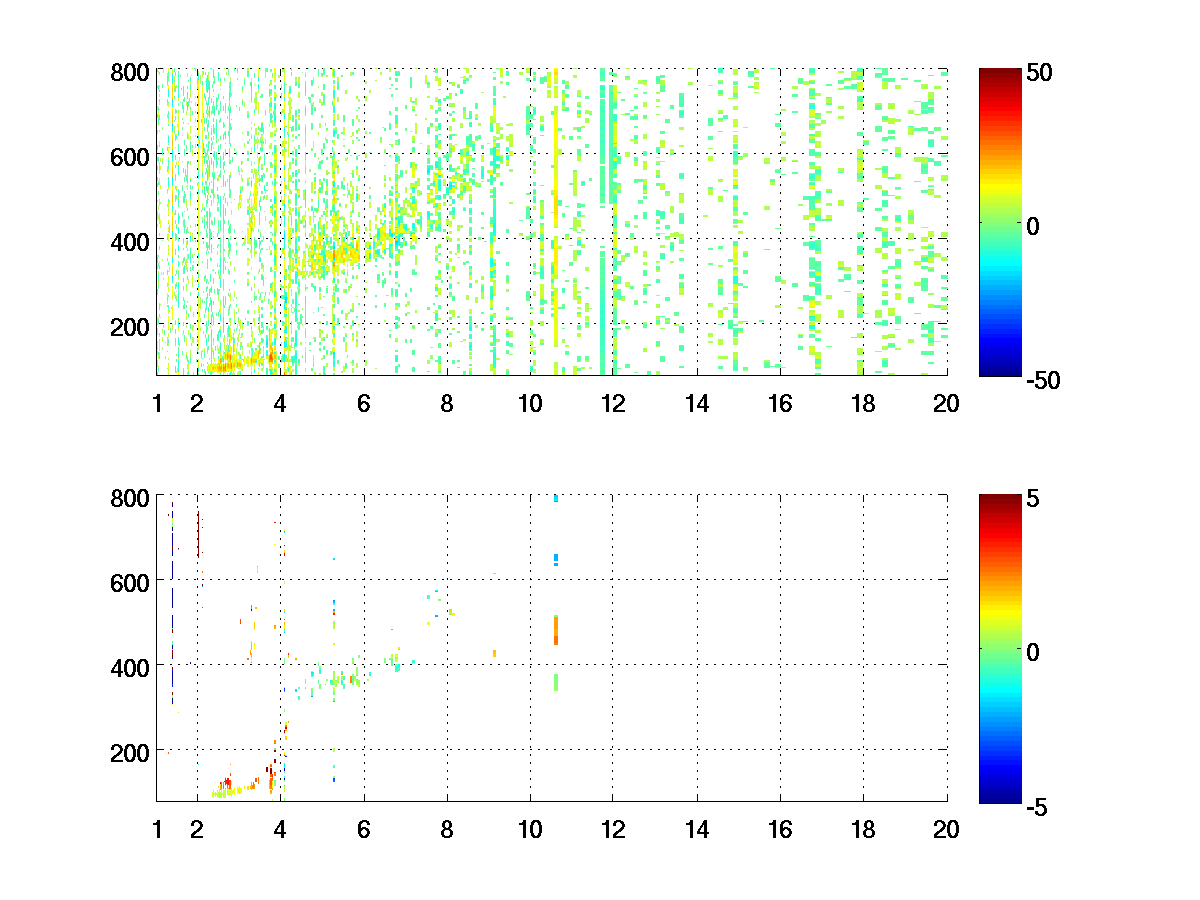Click y-axis tick 400 of the bottom plot
This screenshot has width=1200, height=900.
pyautogui.click(x=129, y=666)
